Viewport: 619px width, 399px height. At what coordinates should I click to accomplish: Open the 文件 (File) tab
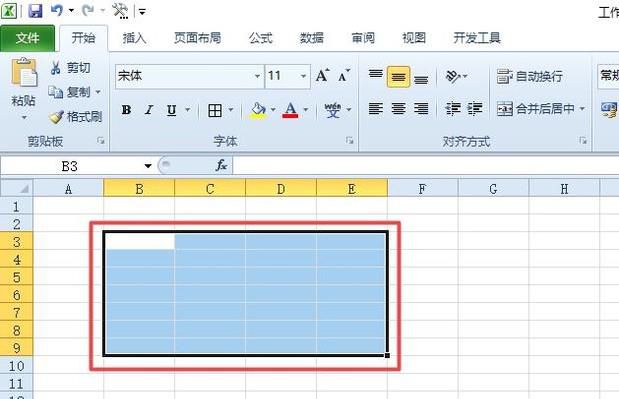[x=28, y=38]
